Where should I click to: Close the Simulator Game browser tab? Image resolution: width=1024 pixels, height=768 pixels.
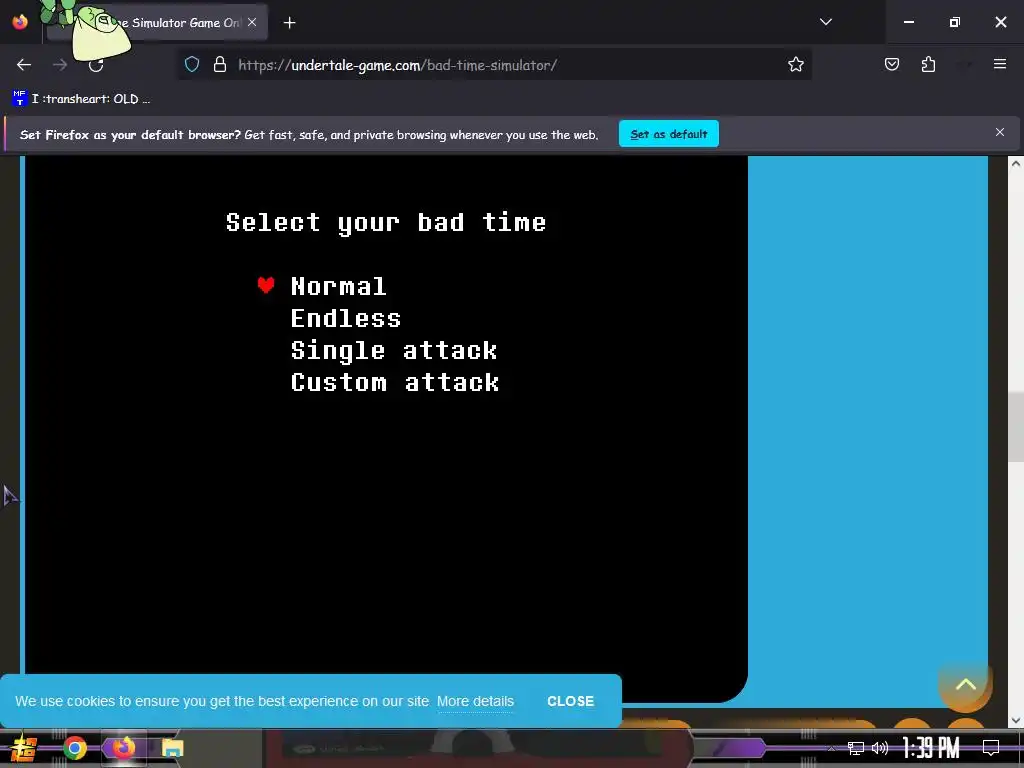pos(252,22)
